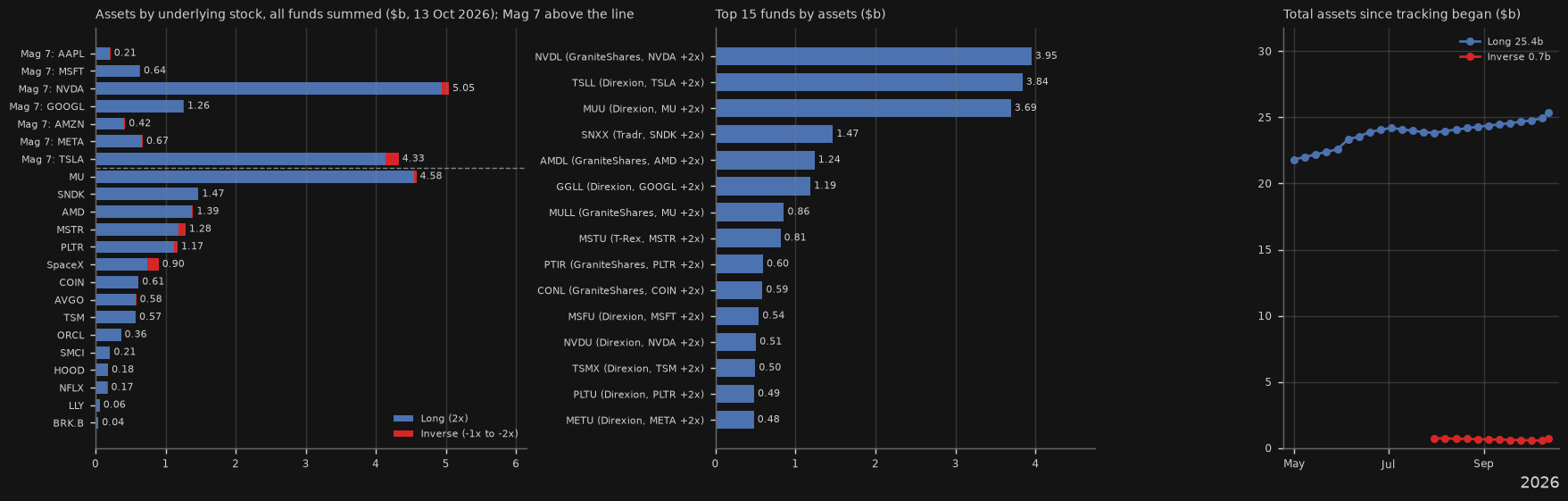
Task: Click the NVDL fund bar
Action: pos(874,56)
